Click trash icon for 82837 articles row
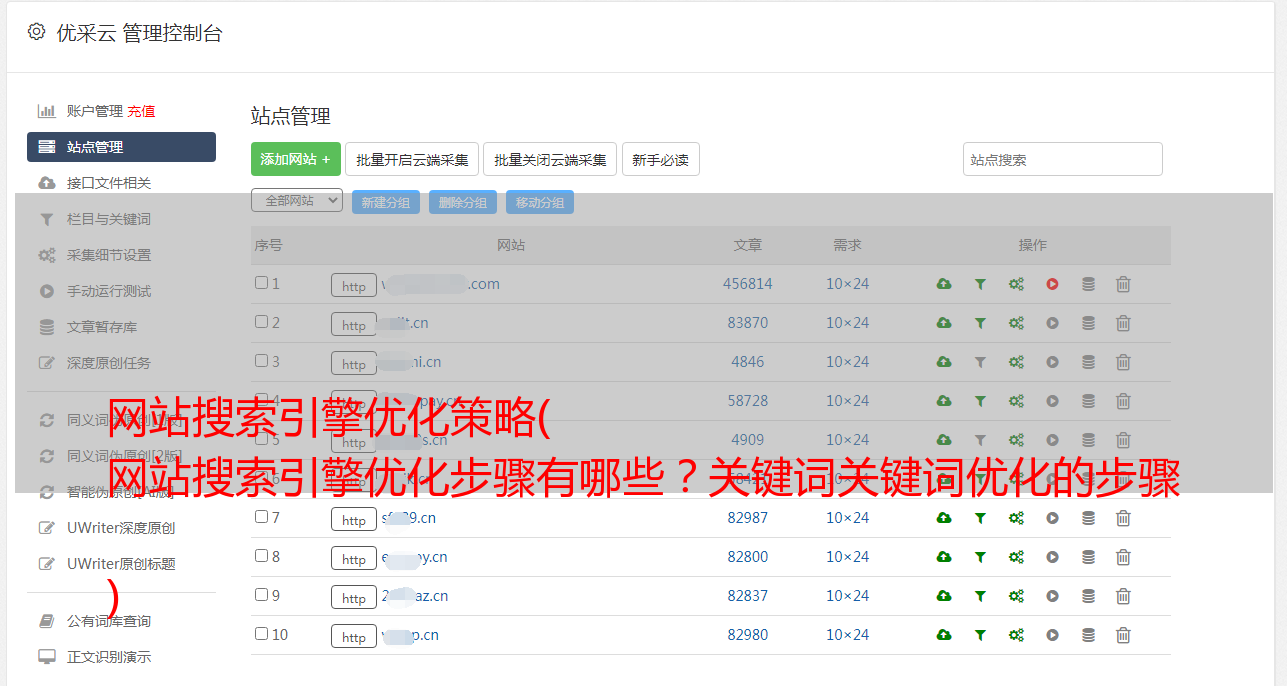Viewport: 1287px width, 686px height. pyautogui.click(x=1123, y=596)
